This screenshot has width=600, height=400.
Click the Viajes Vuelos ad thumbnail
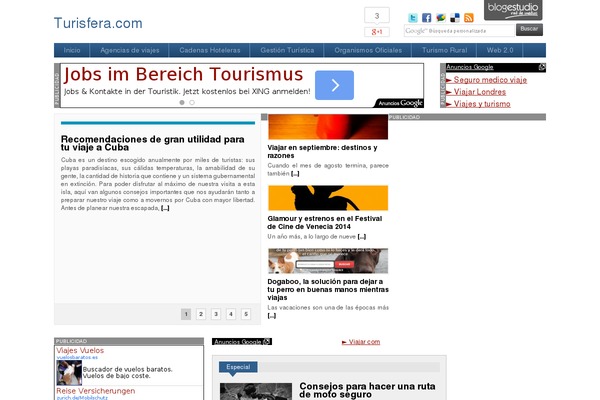tap(69, 373)
